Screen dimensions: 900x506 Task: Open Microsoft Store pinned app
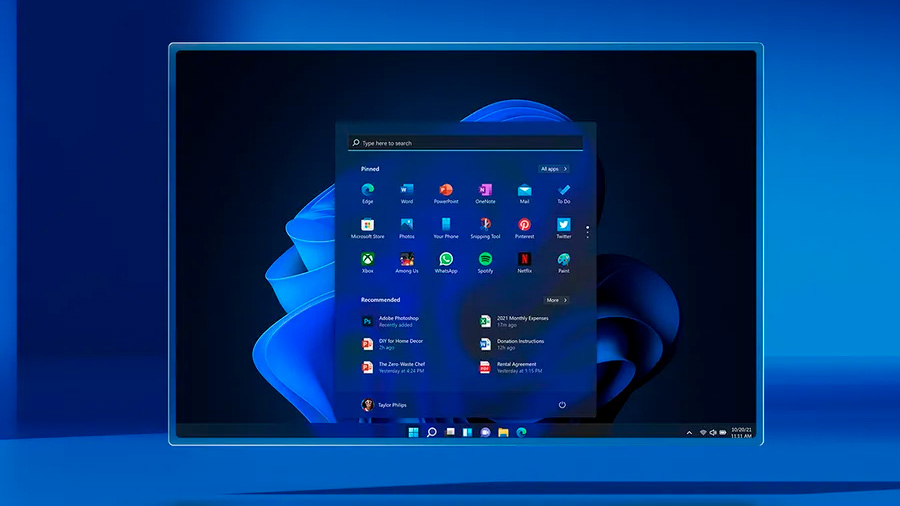point(367,225)
